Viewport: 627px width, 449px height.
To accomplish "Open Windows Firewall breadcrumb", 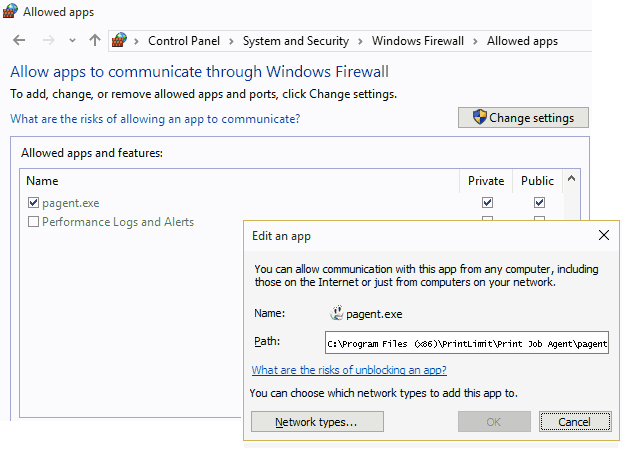I will 417,41.
